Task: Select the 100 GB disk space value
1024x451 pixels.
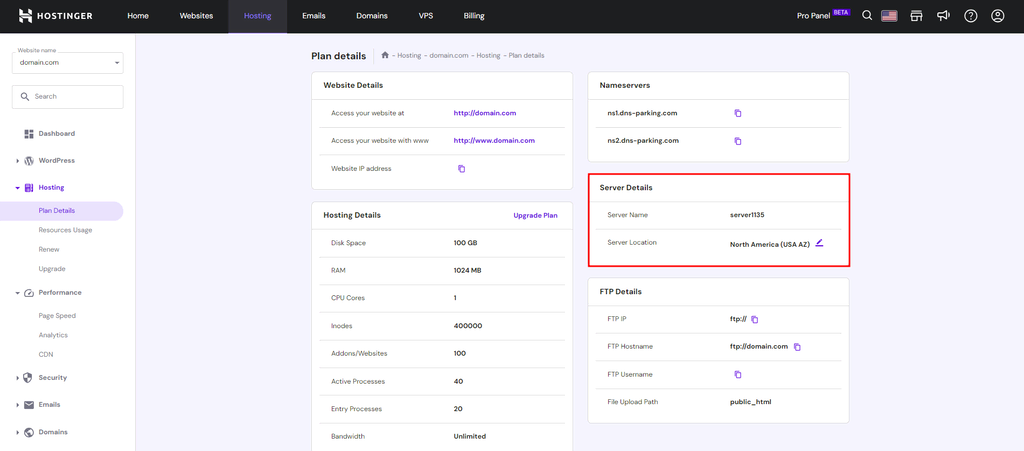Action: 465,243
